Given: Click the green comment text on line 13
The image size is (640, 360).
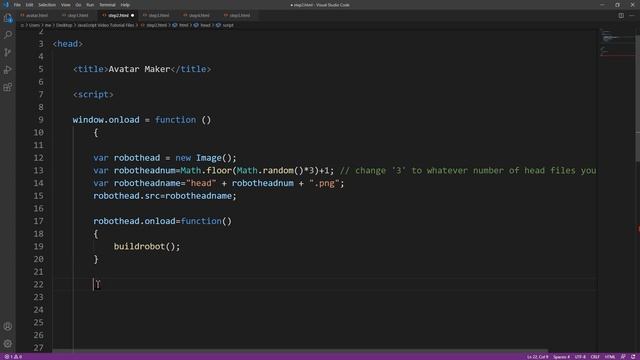Looking at the screenshot, I should (468, 170).
